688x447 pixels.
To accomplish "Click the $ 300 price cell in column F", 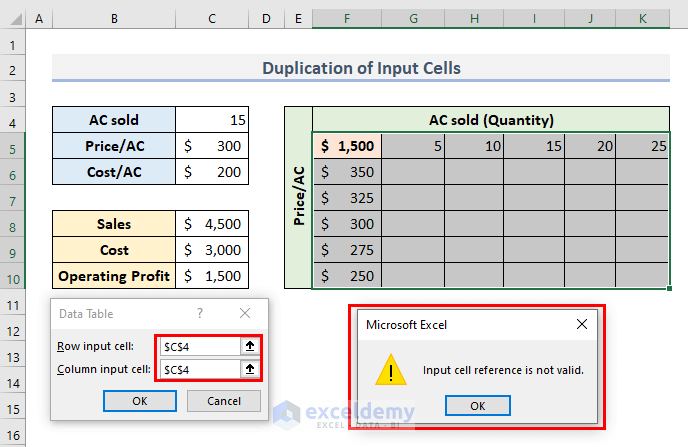I will (347, 224).
